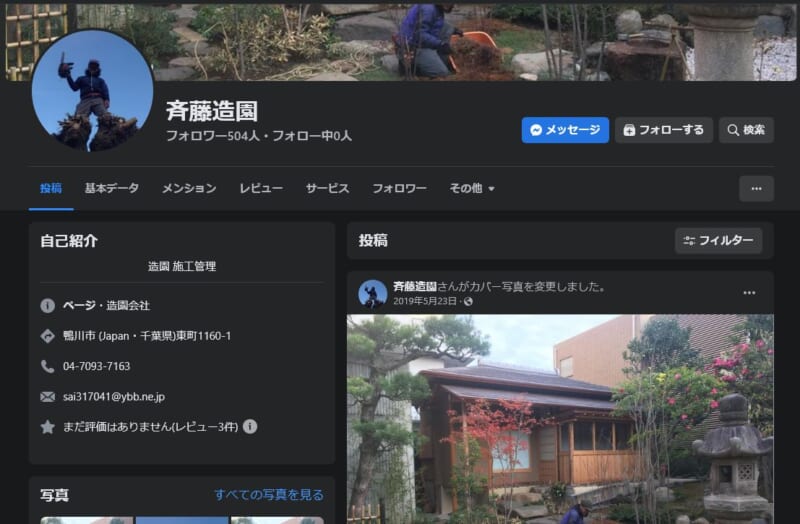
Task: Open the メンション tab
Action: click(189, 188)
